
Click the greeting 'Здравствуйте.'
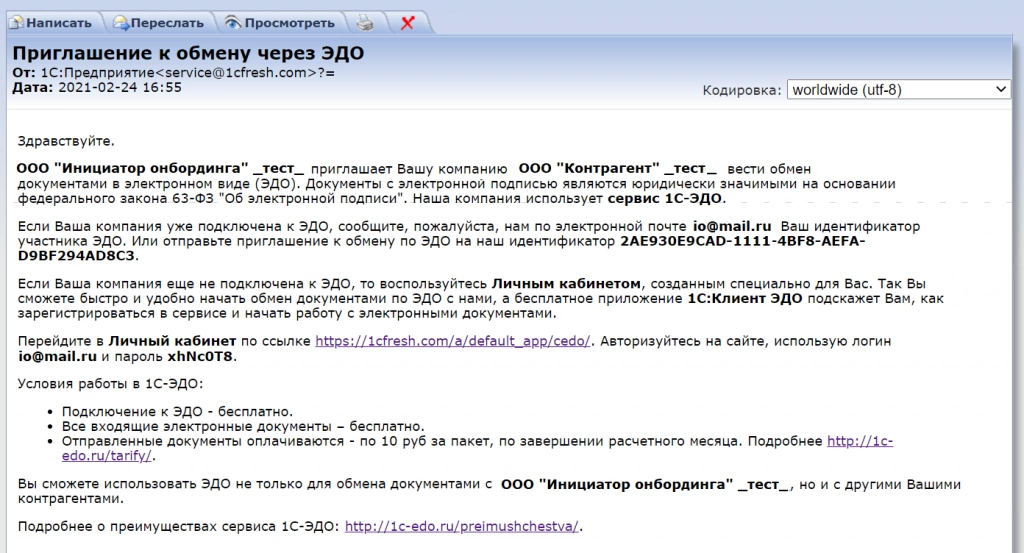point(66,141)
